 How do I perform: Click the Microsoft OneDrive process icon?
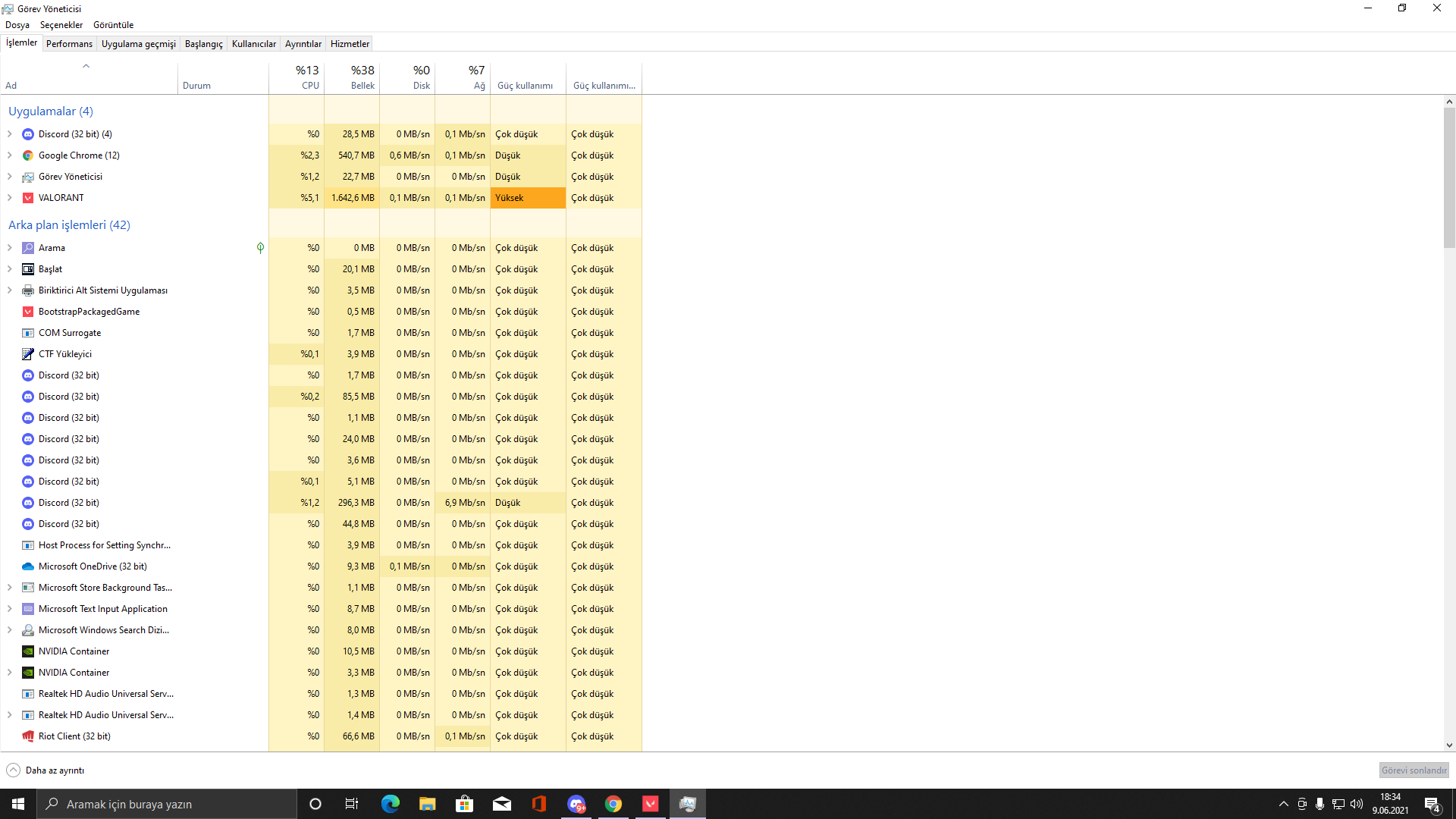pyautogui.click(x=28, y=566)
